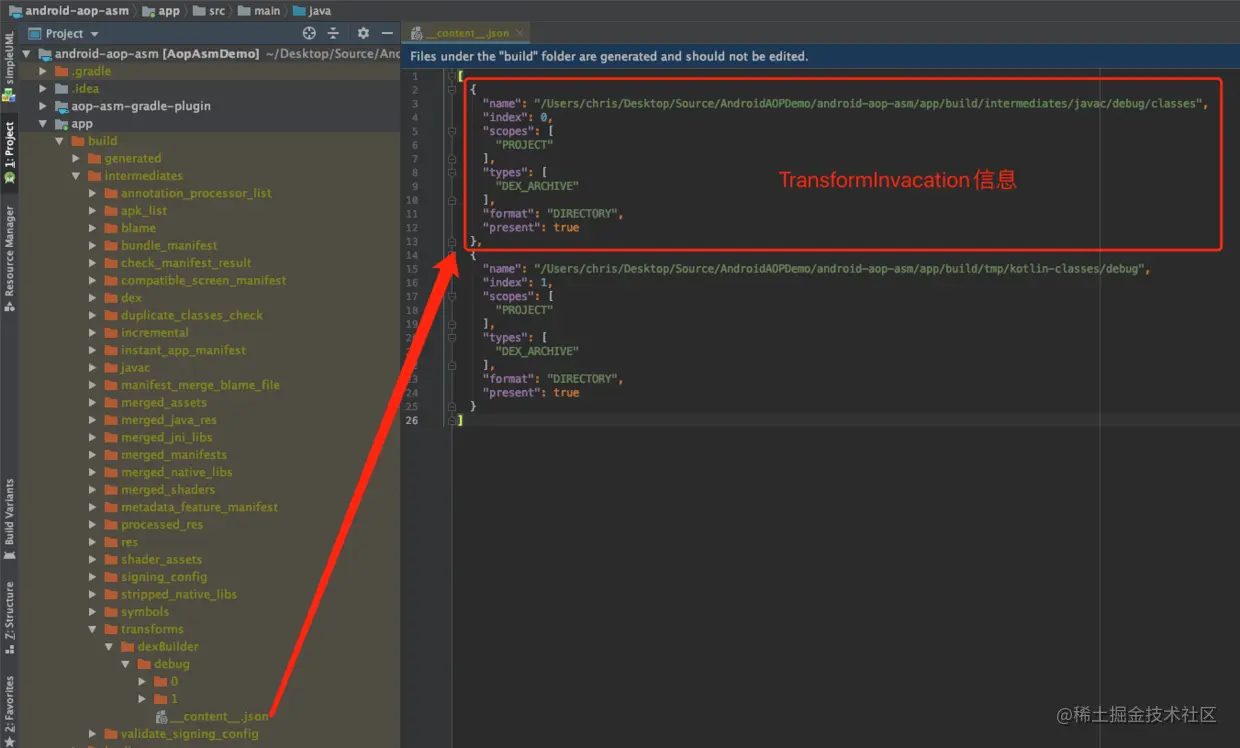This screenshot has height=748, width=1240.
Task: Collapse the intermediates folder arrow
Action: (x=77, y=176)
